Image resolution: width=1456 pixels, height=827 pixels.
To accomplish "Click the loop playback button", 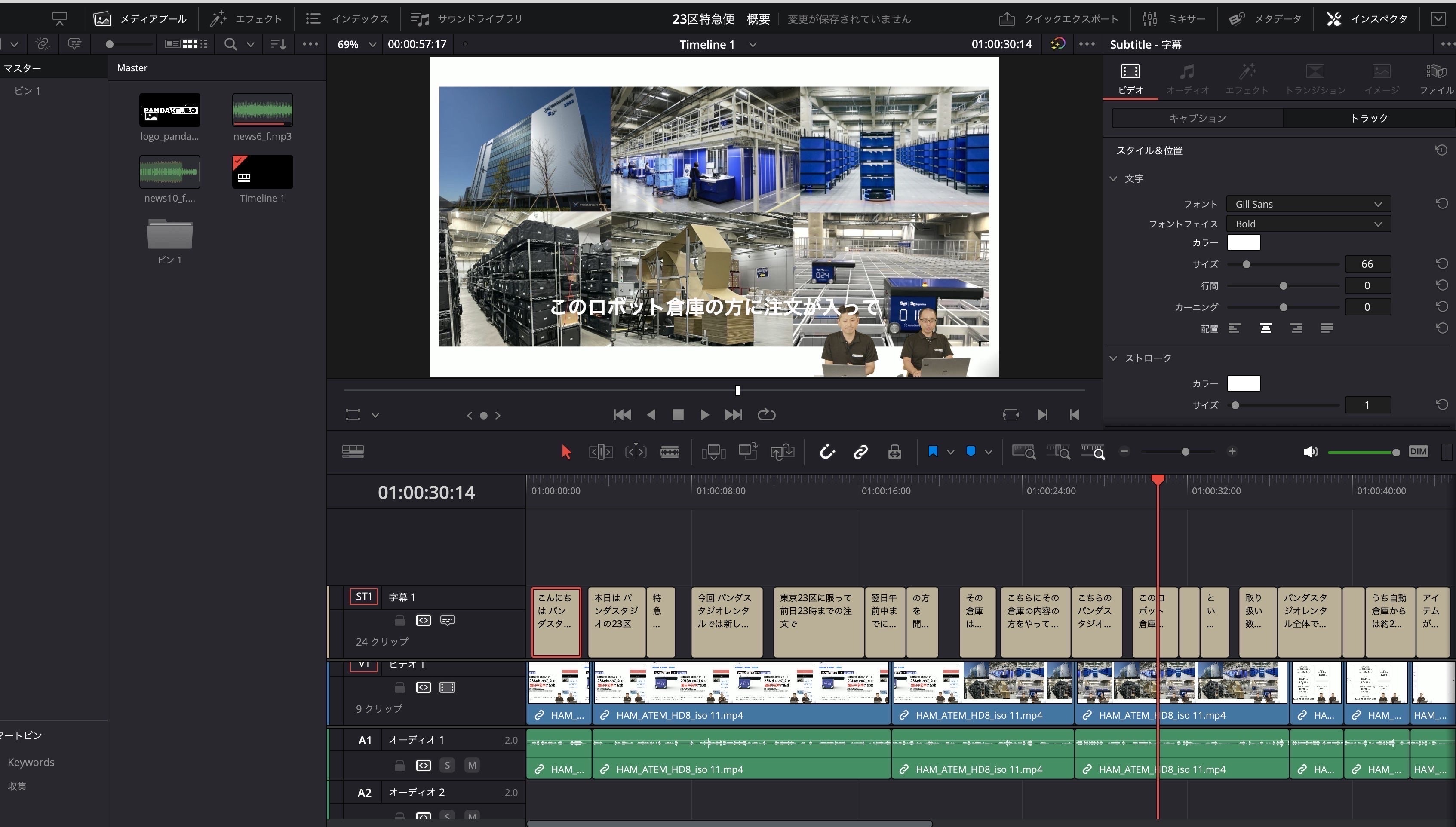I will coord(766,415).
